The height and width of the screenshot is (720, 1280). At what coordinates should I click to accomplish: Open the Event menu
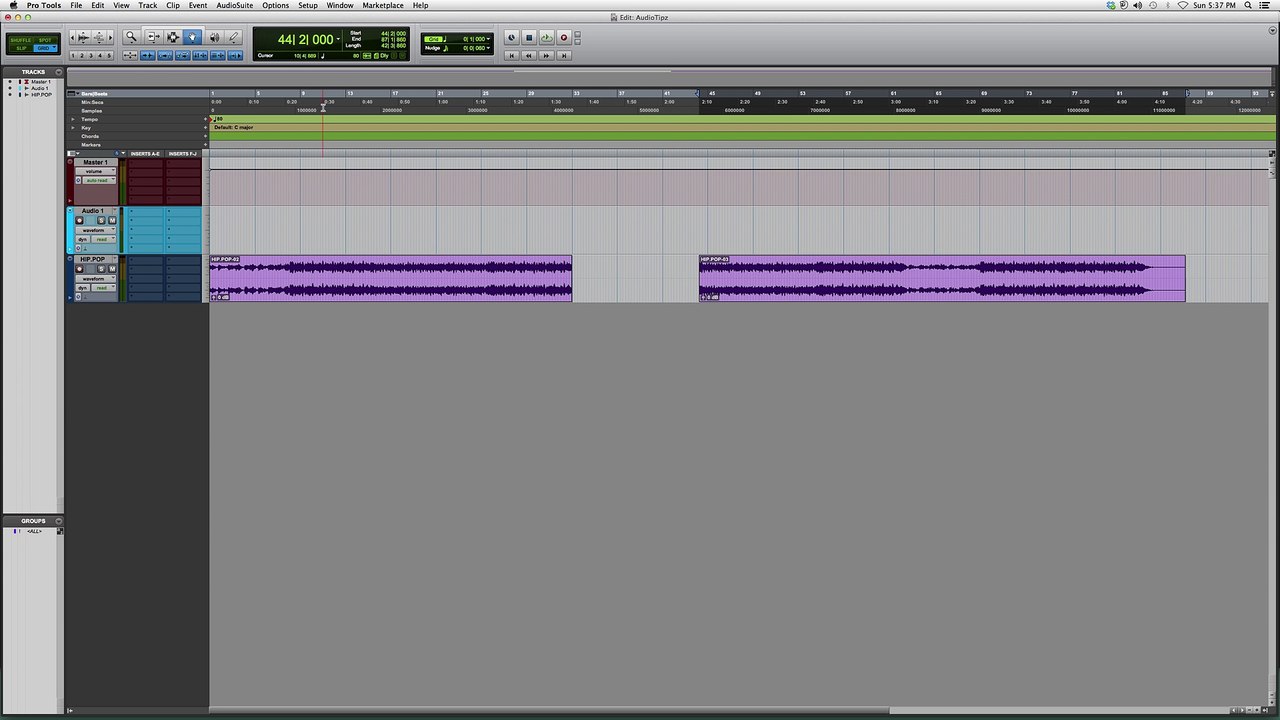click(x=198, y=5)
